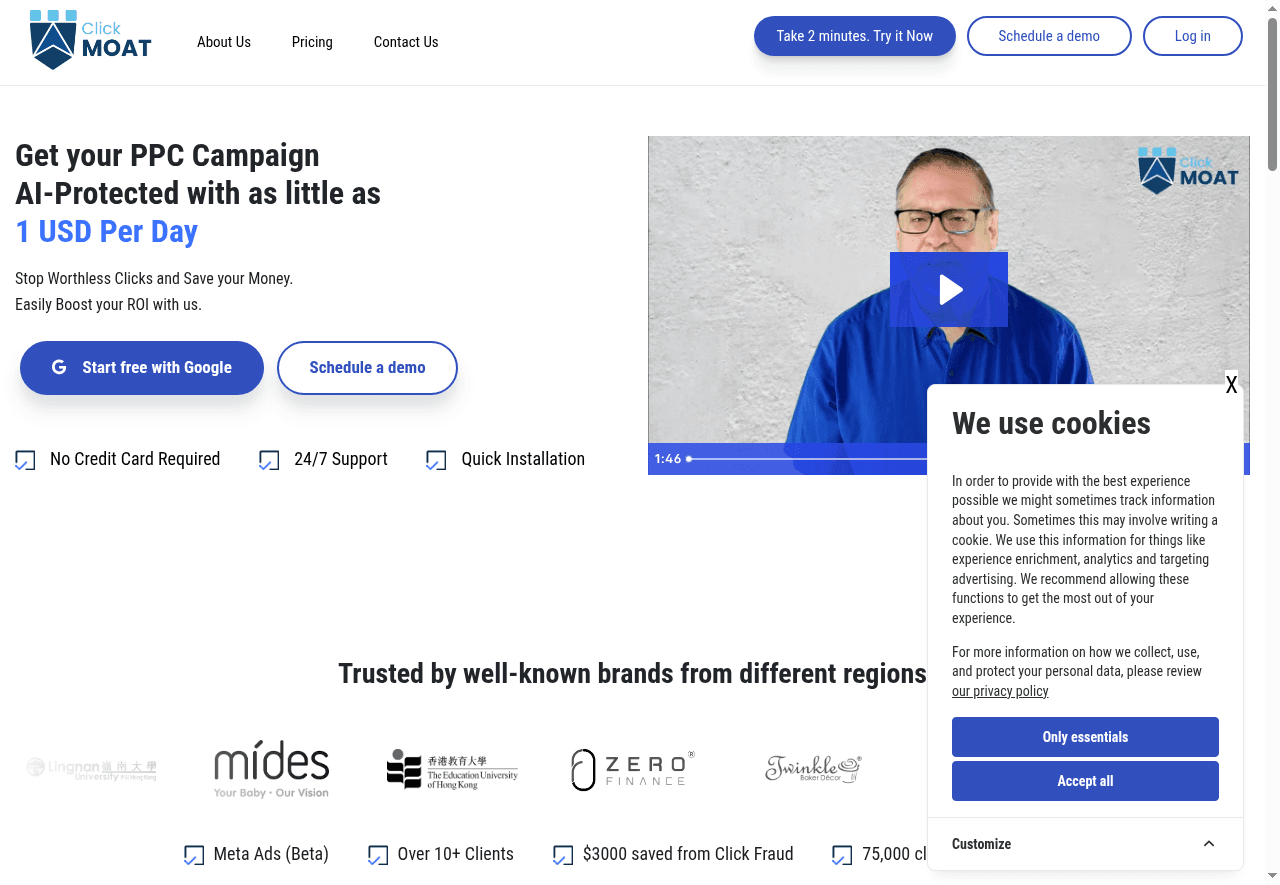Open our privacy policy link
The height and width of the screenshot is (885, 1280).
pos(1000,691)
